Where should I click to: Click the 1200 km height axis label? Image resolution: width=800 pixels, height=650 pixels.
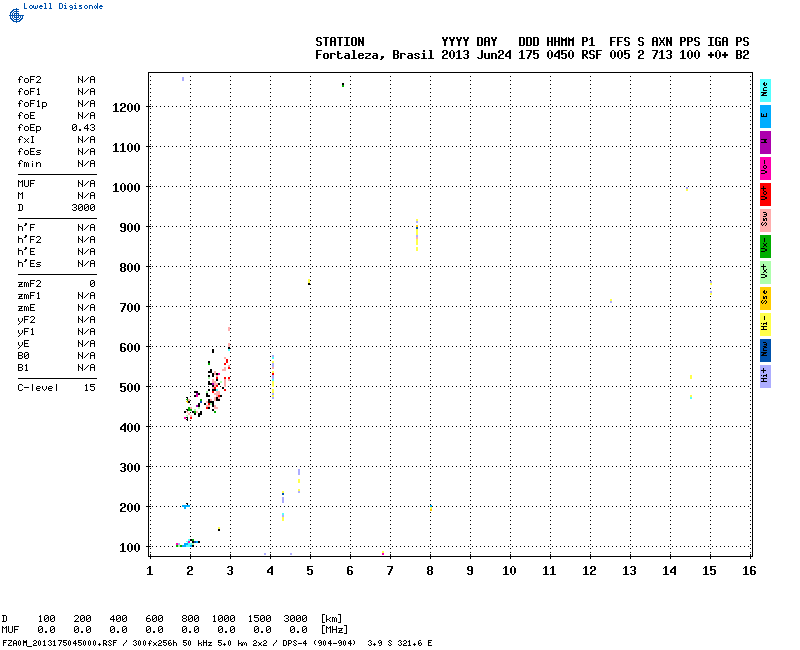pos(126,108)
